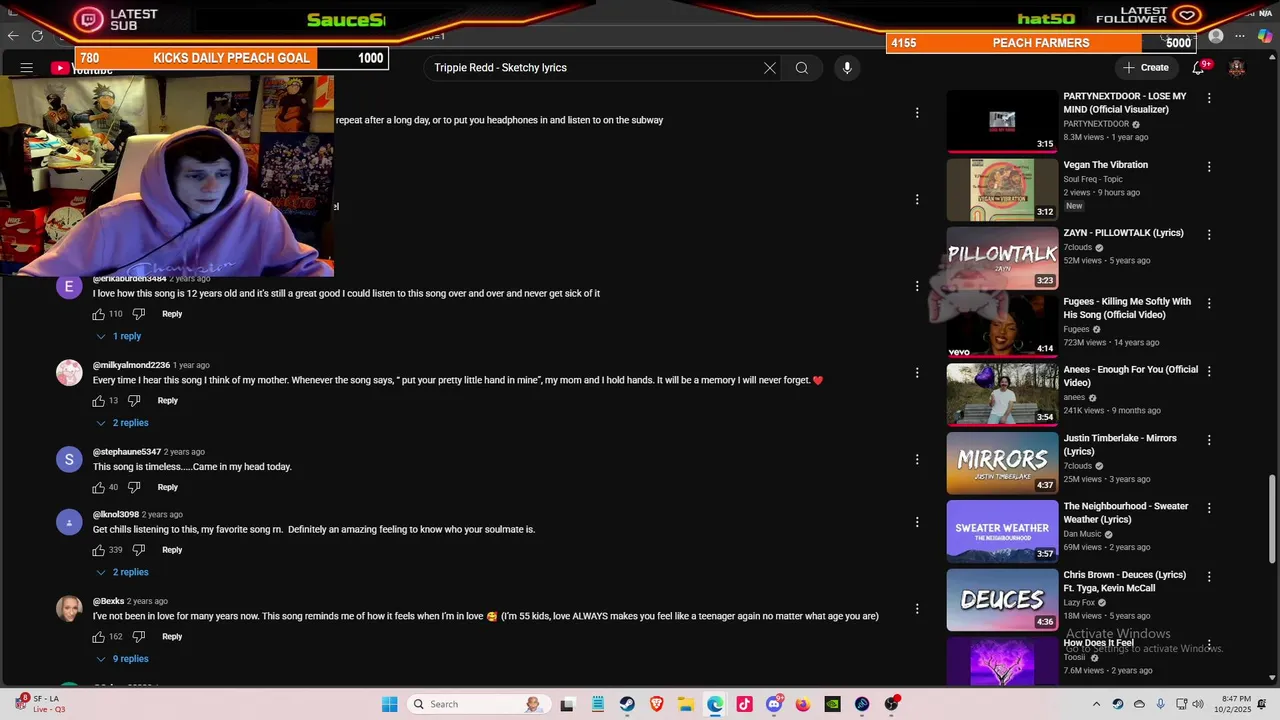1280x720 pixels.
Task: Reply to the @erikaburden3484 comment
Action: point(172,314)
